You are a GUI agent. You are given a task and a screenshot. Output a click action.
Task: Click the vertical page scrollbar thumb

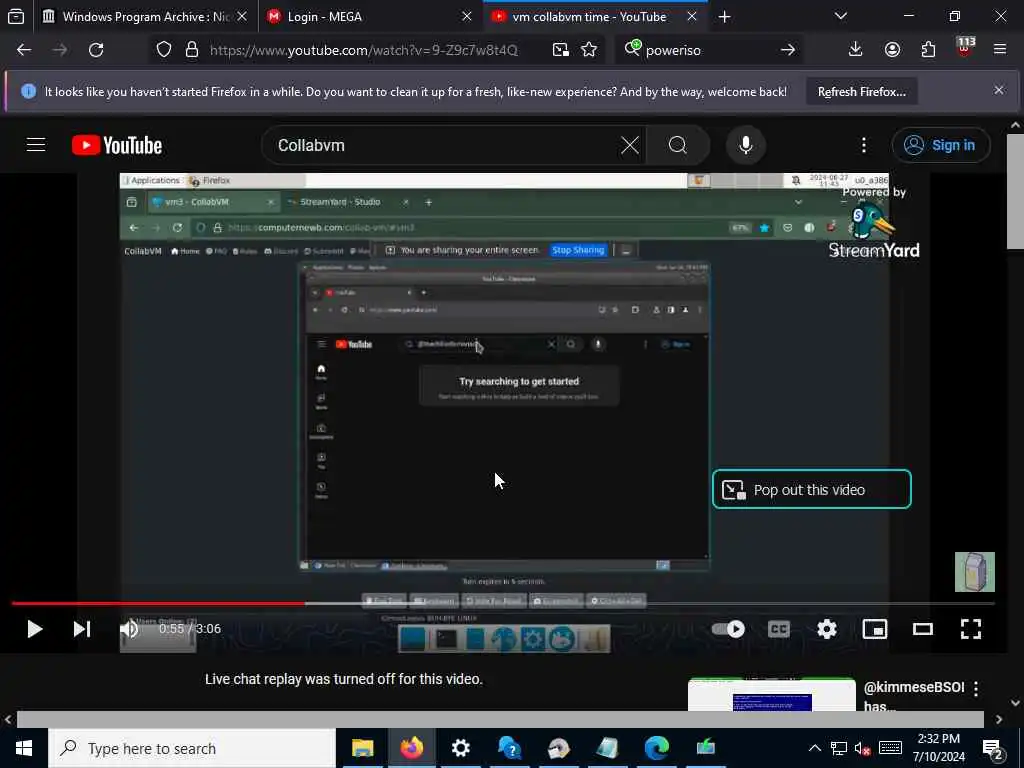coord(1015,191)
